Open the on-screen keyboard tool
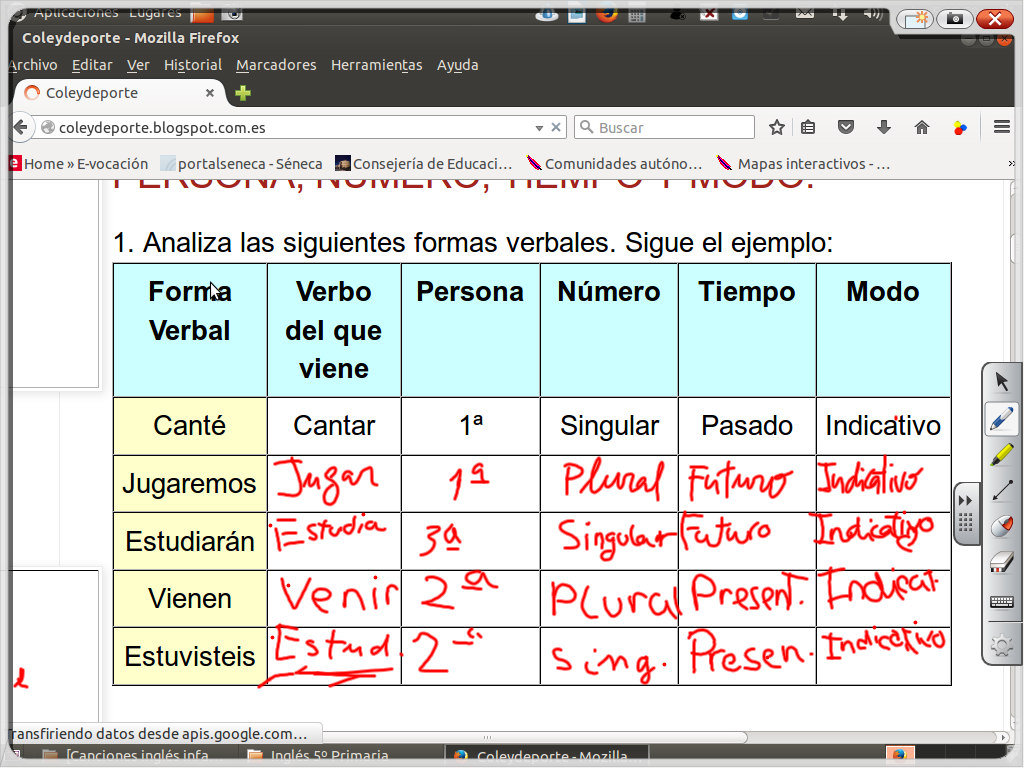Screen dimensions: 1024x768 tap(1001, 601)
